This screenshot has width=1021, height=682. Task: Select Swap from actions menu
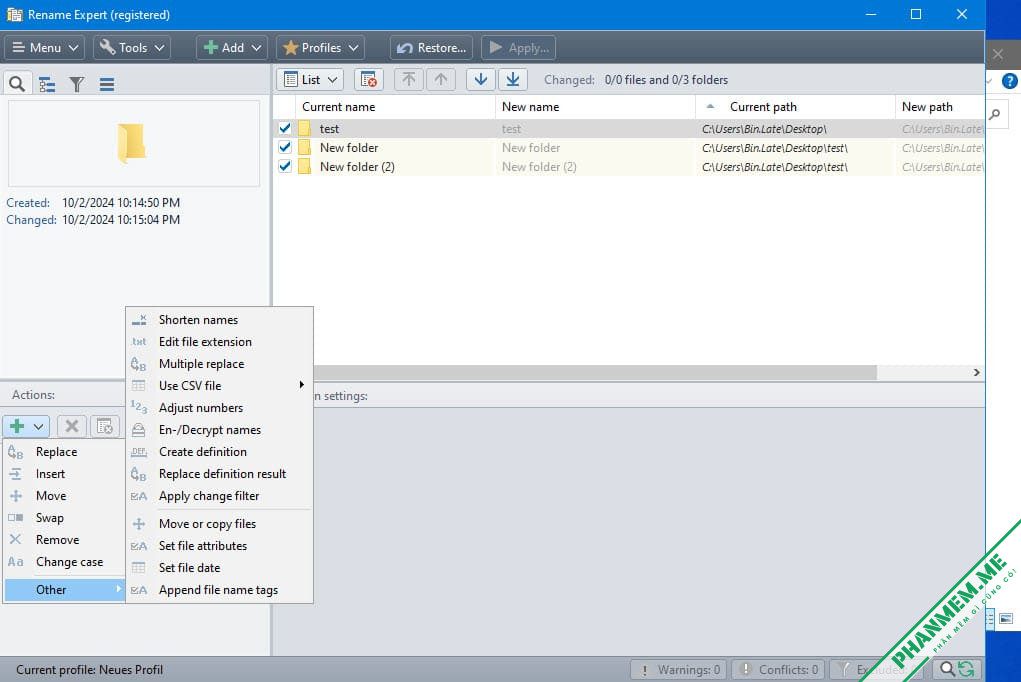64,518
